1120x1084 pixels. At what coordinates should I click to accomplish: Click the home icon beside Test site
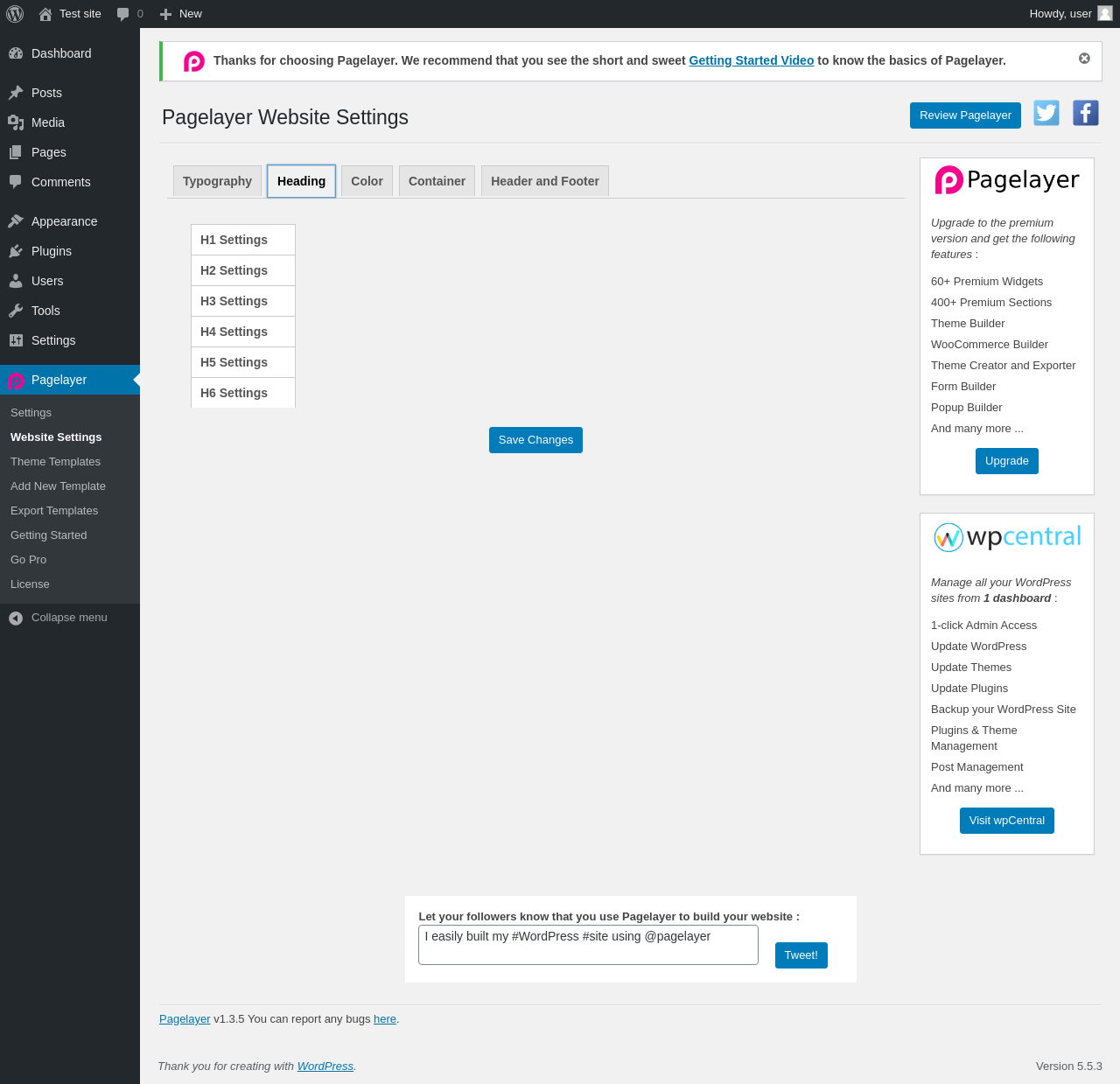point(45,14)
